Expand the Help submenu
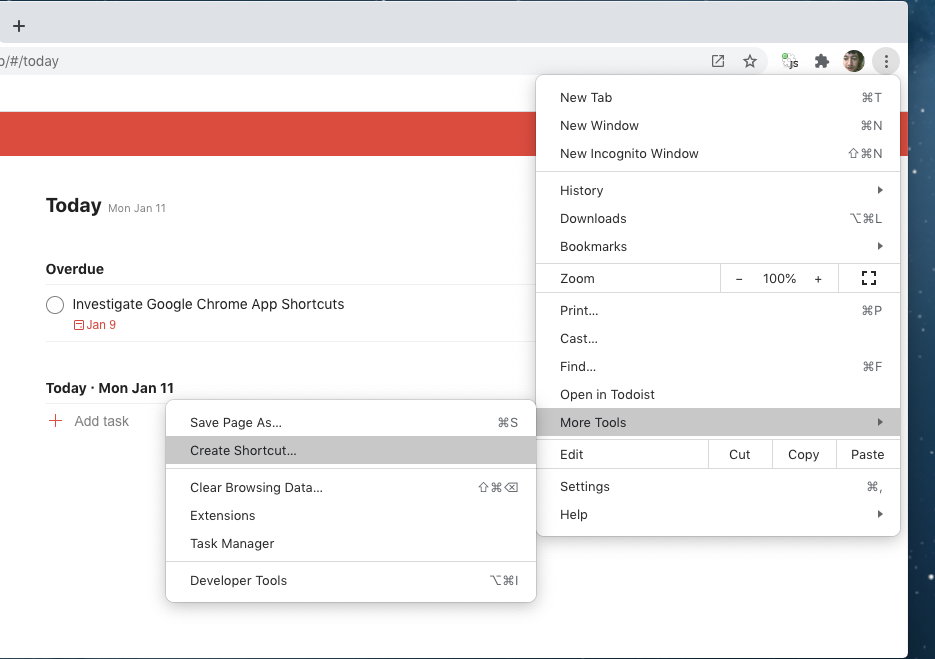The width and height of the screenshot is (935, 659). pos(718,514)
